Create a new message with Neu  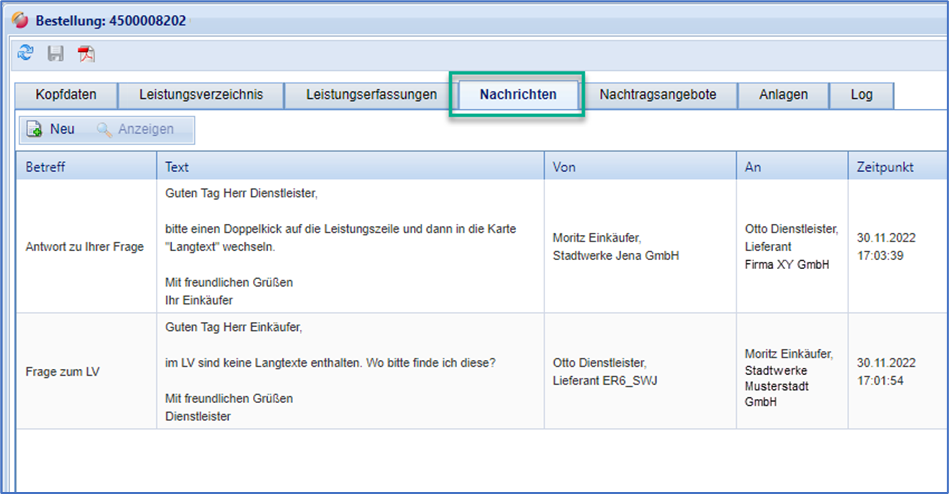coord(52,129)
